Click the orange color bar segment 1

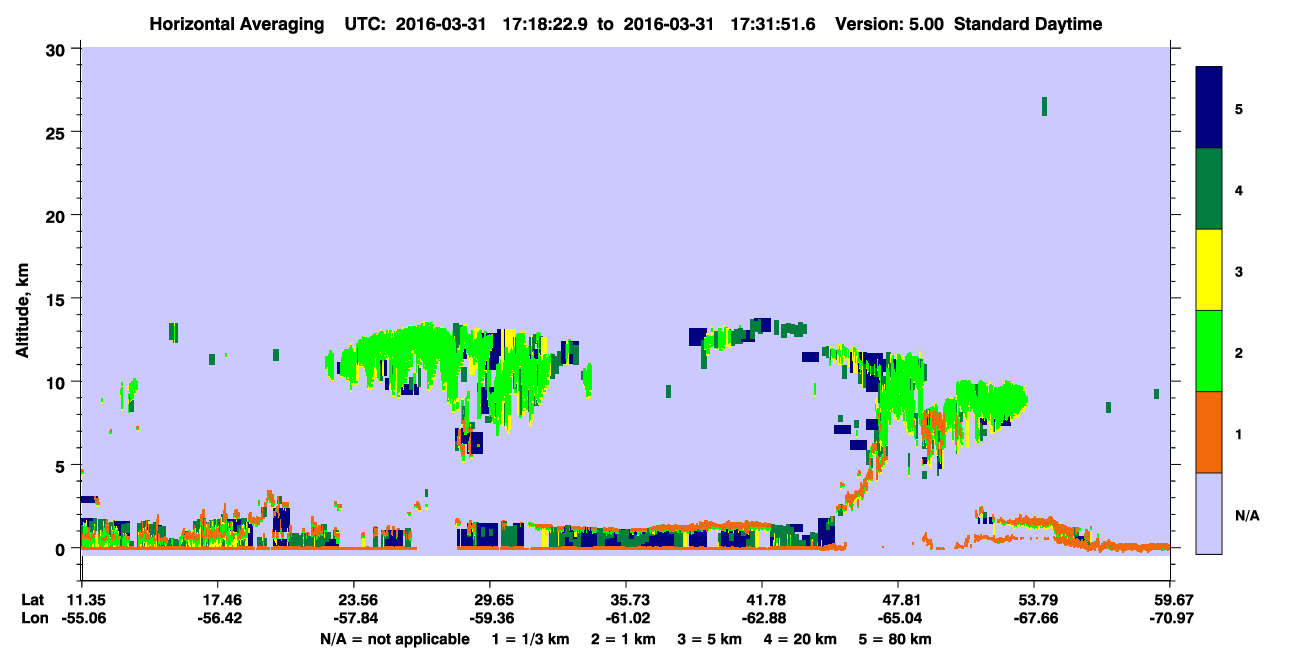pyautogui.click(x=1209, y=432)
